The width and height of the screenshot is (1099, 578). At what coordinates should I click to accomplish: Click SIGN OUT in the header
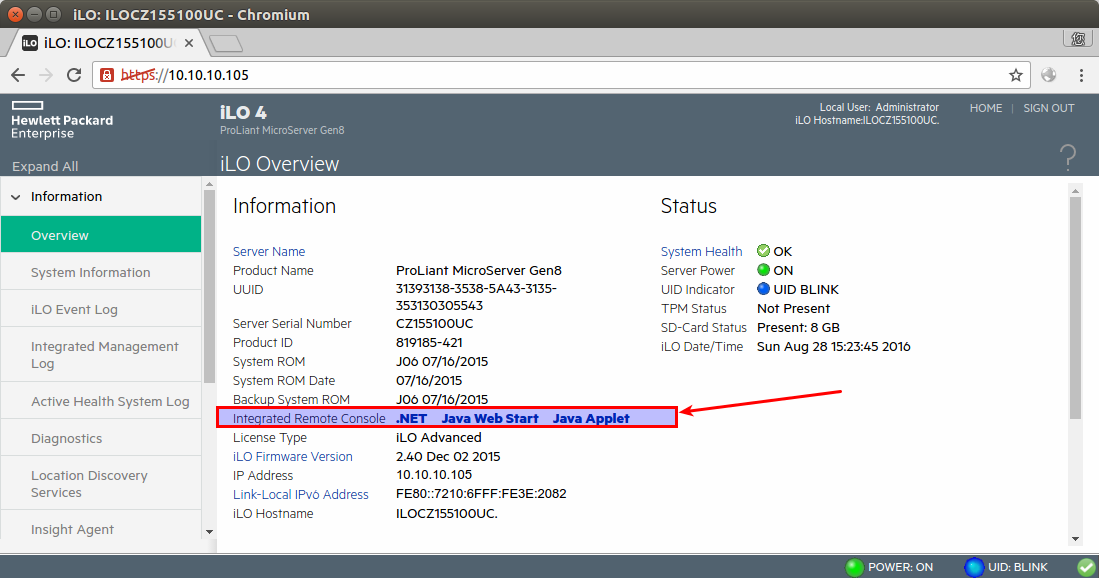1049,108
